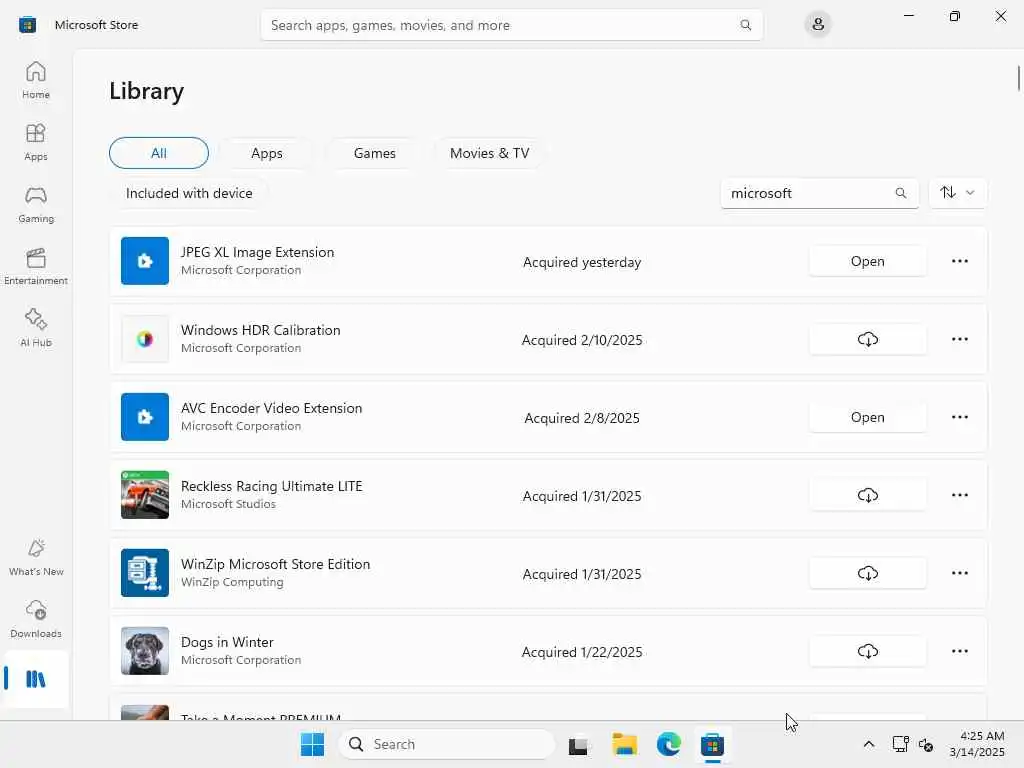Download WinZip Microsoft Store Edition
The width and height of the screenshot is (1024, 768).
coord(867,573)
